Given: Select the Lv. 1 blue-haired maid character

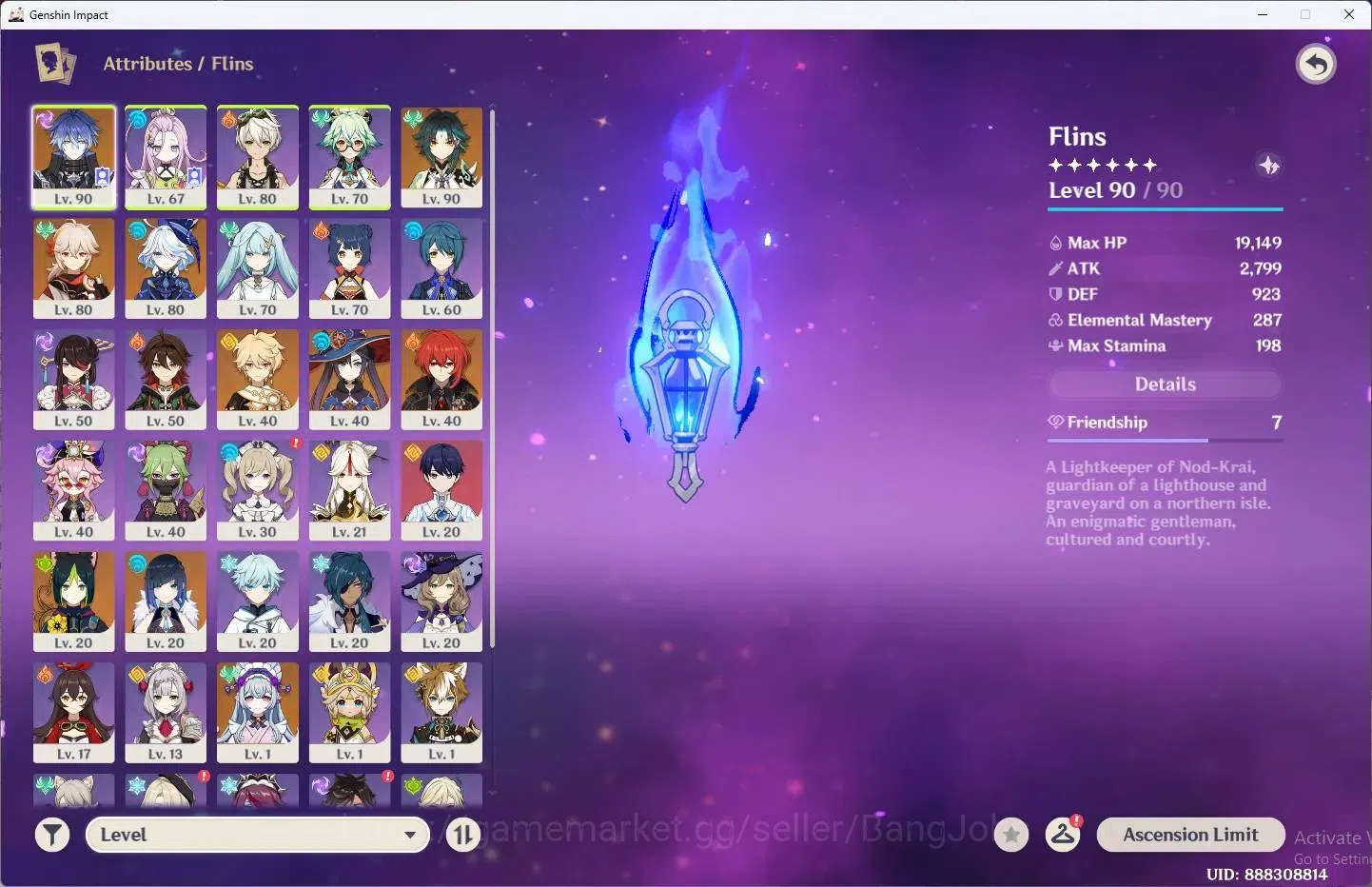Looking at the screenshot, I should point(258,714).
